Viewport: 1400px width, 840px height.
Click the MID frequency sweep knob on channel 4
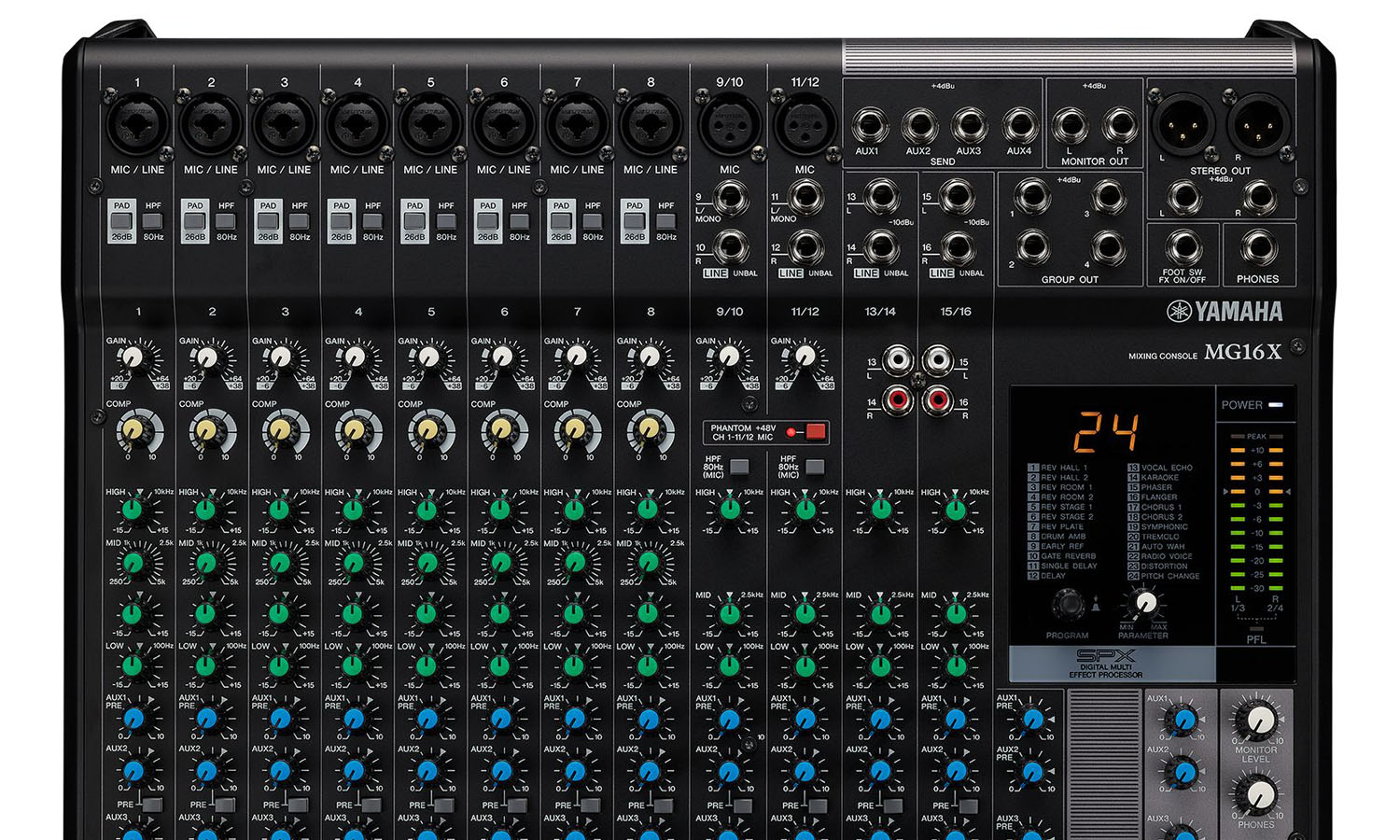point(354,562)
